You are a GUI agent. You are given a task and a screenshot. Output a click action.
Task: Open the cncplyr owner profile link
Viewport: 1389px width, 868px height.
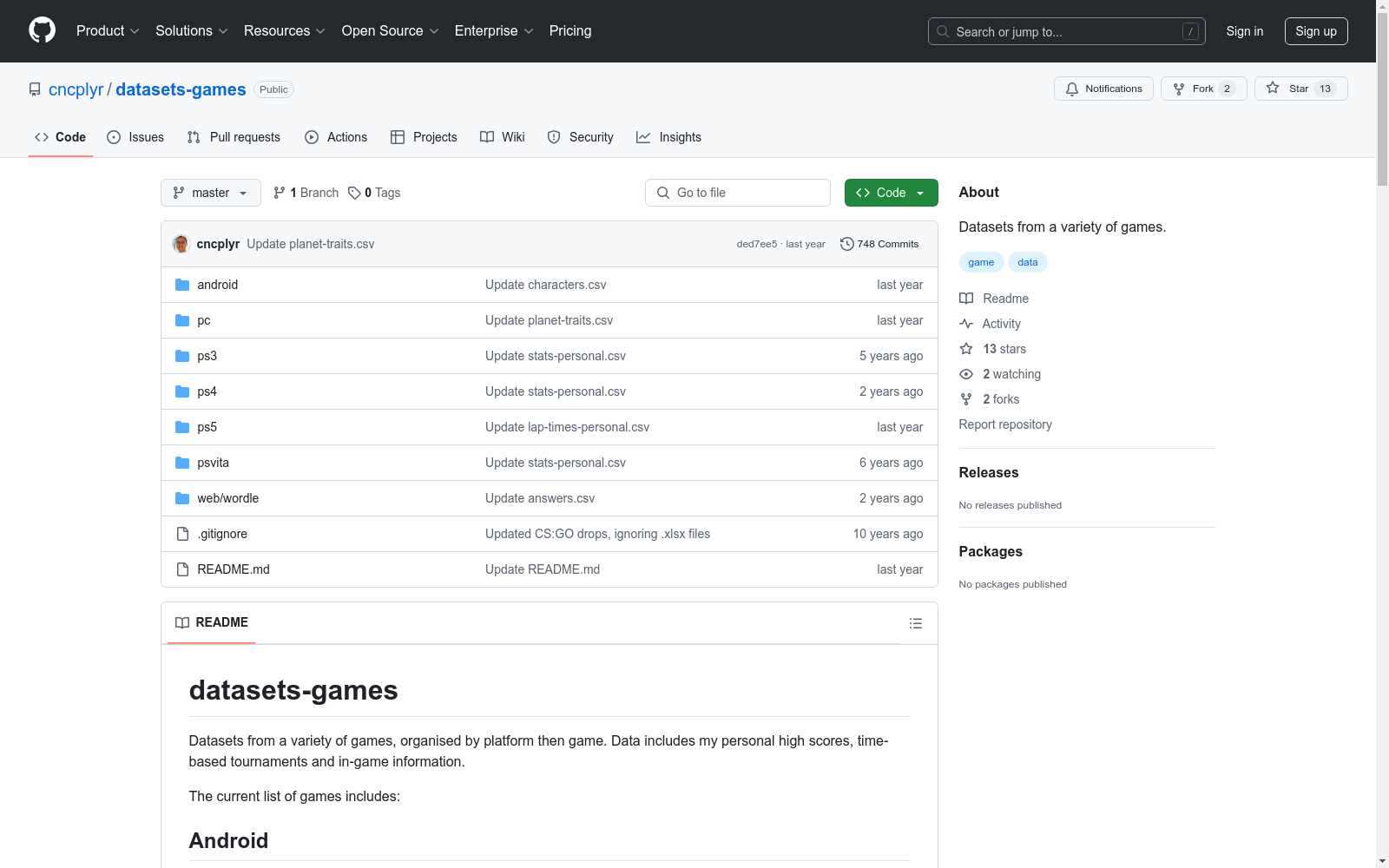(76, 89)
